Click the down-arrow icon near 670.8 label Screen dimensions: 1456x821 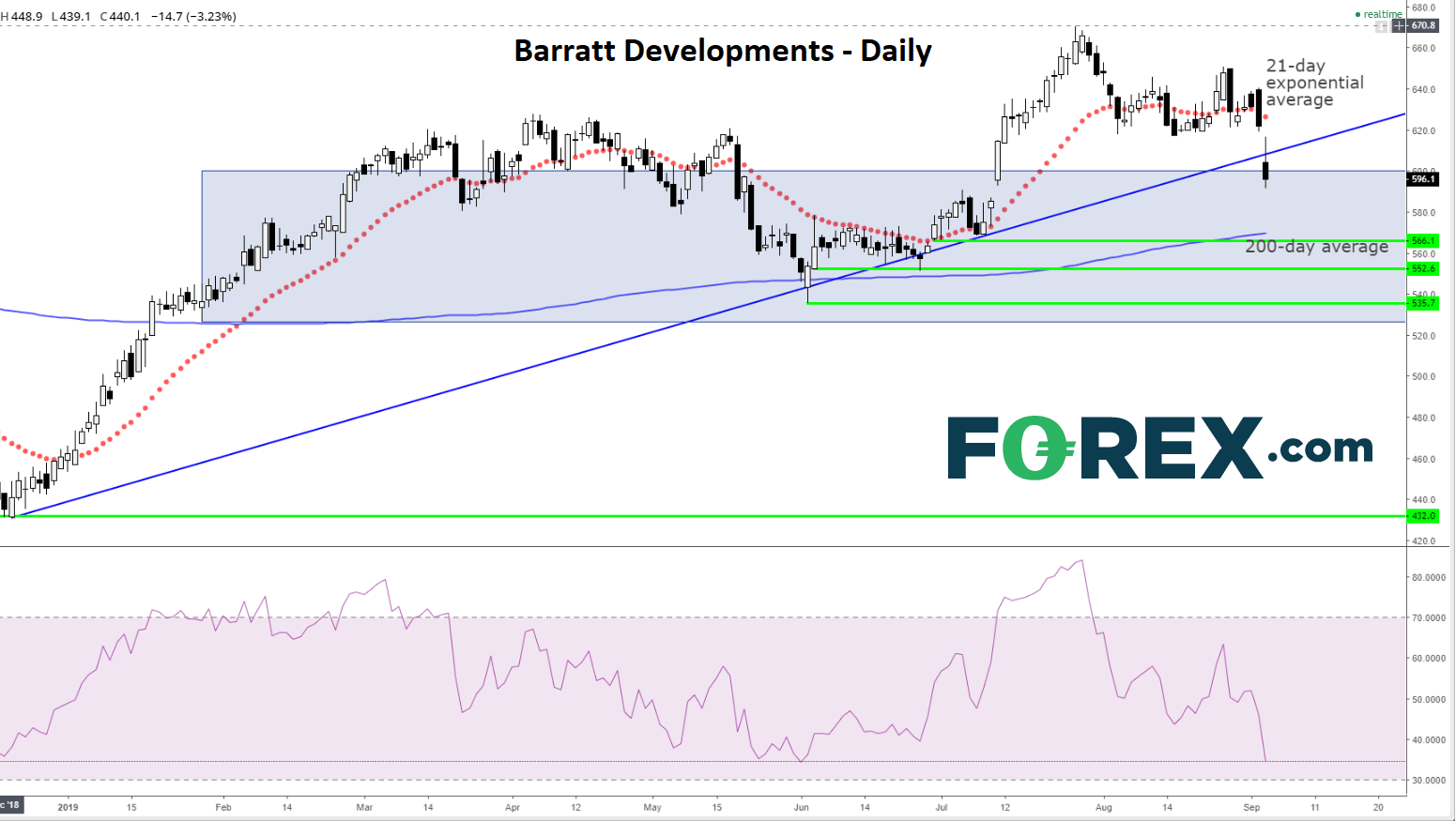coord(1381,26)
